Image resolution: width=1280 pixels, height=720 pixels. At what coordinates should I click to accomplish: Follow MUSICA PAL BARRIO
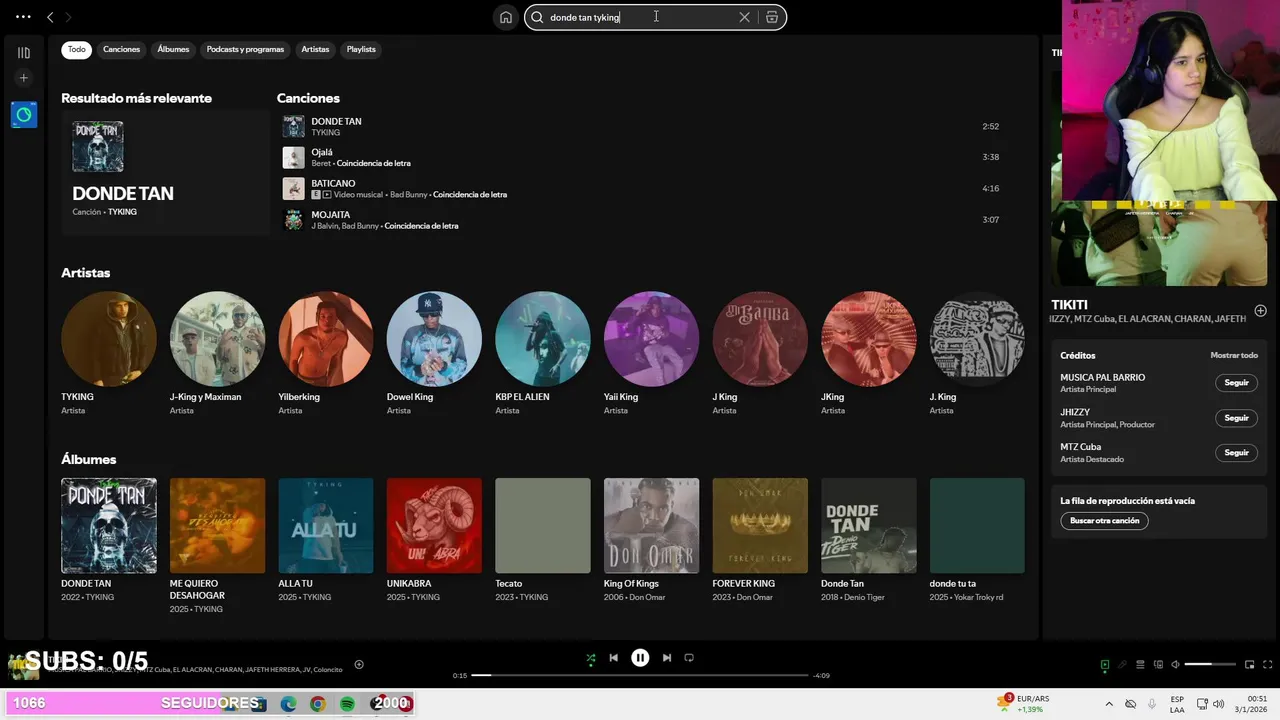[1237, 383]
